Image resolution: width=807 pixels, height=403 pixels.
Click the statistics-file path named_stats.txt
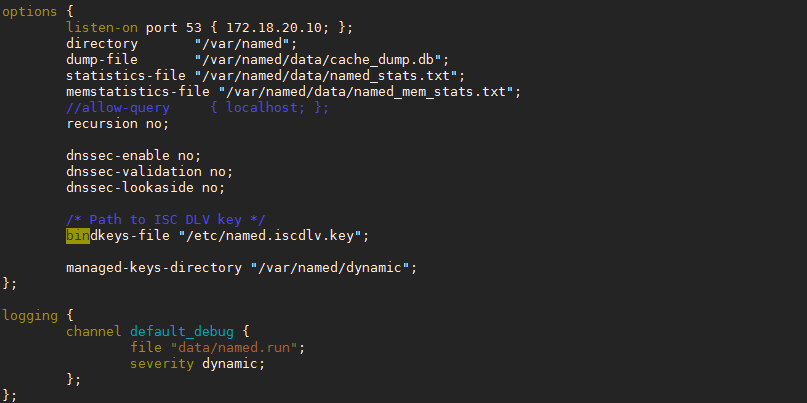click(326, 76)
